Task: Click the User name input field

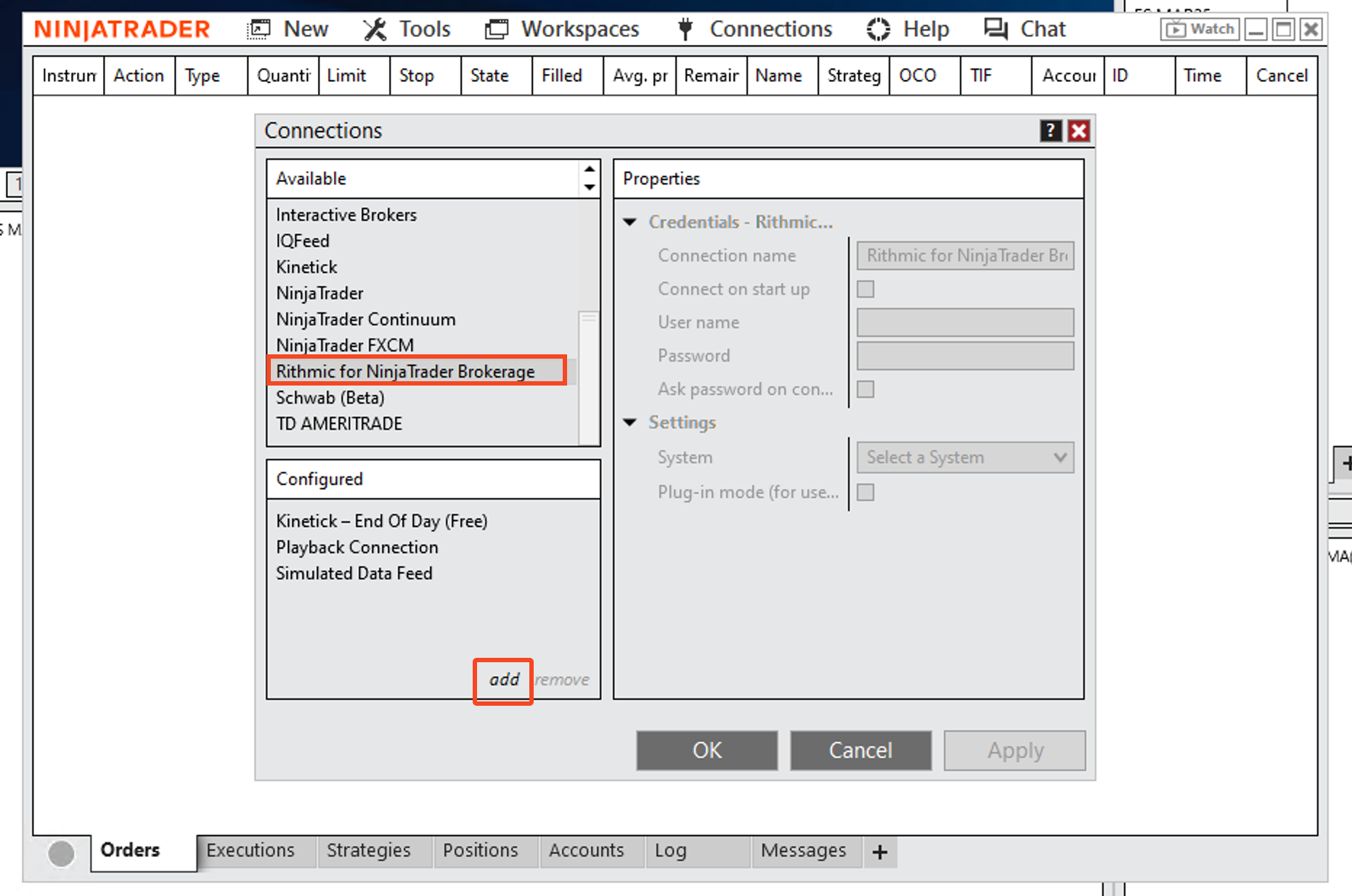Action: coord(965,322)
